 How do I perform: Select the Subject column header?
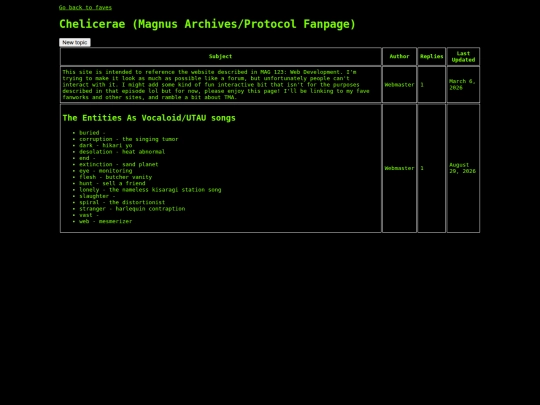tap(220, 56)
